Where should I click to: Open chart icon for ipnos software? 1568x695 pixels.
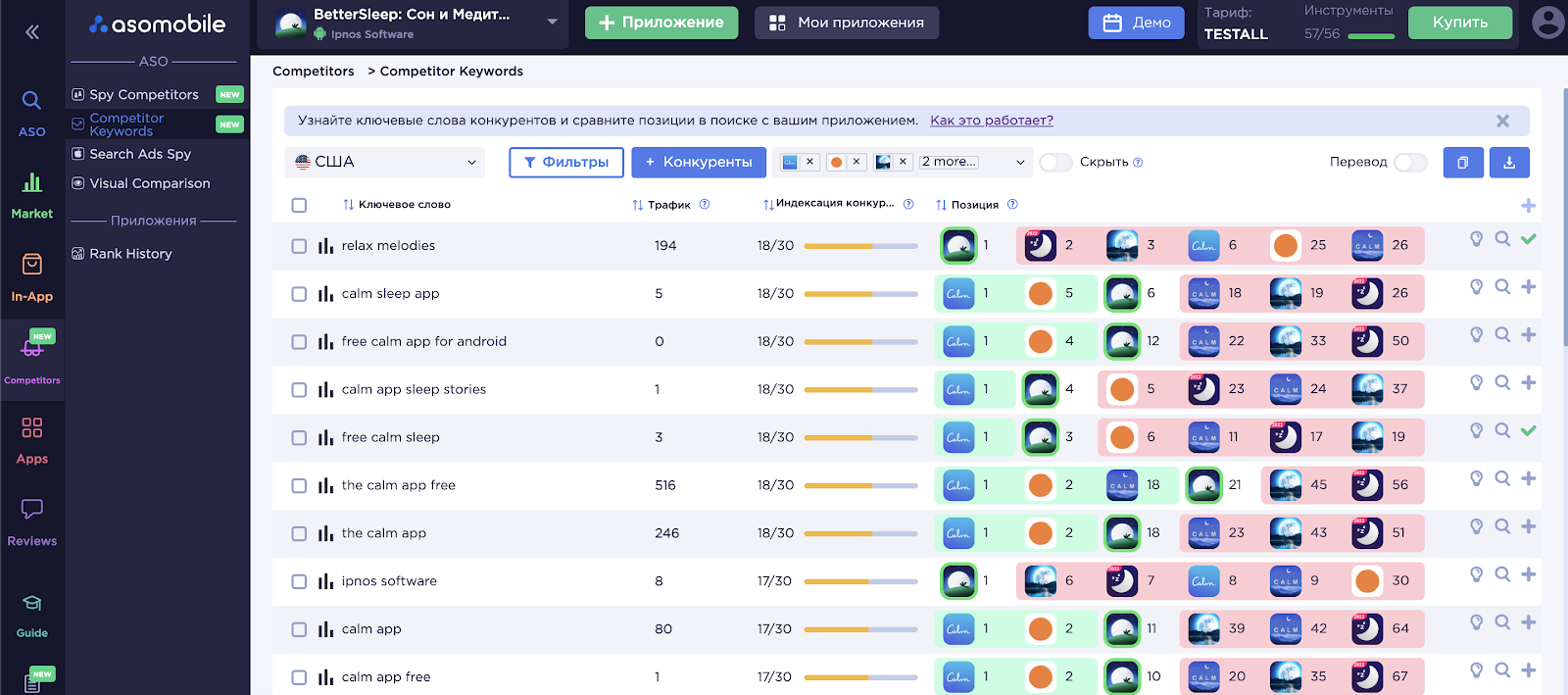coord(325,581)
